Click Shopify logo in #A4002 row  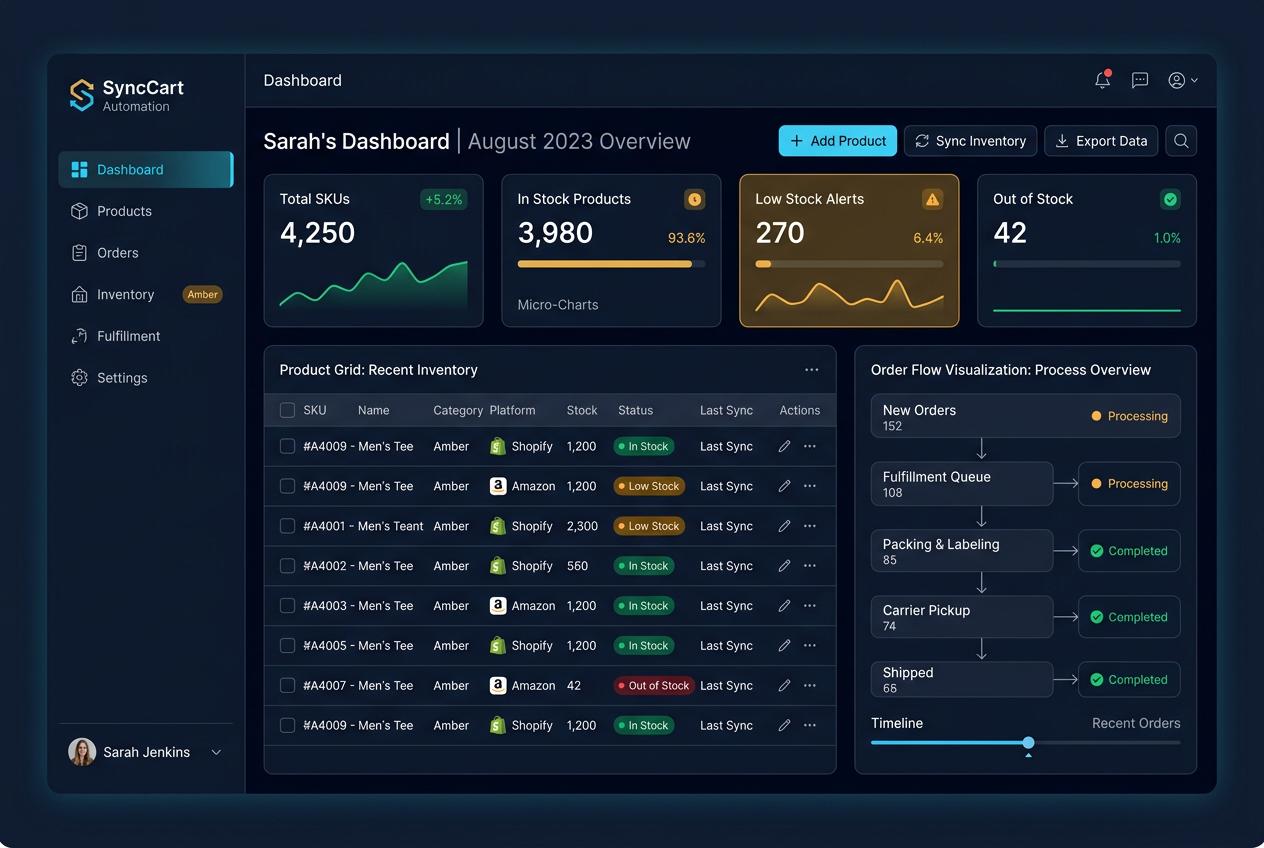click(x=498, y=566)
